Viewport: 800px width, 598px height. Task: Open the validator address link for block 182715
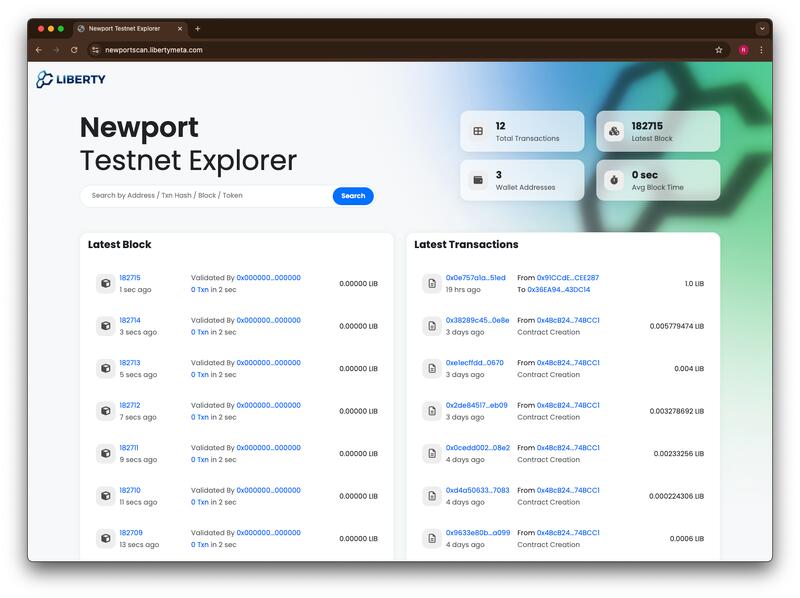point(268,278)
